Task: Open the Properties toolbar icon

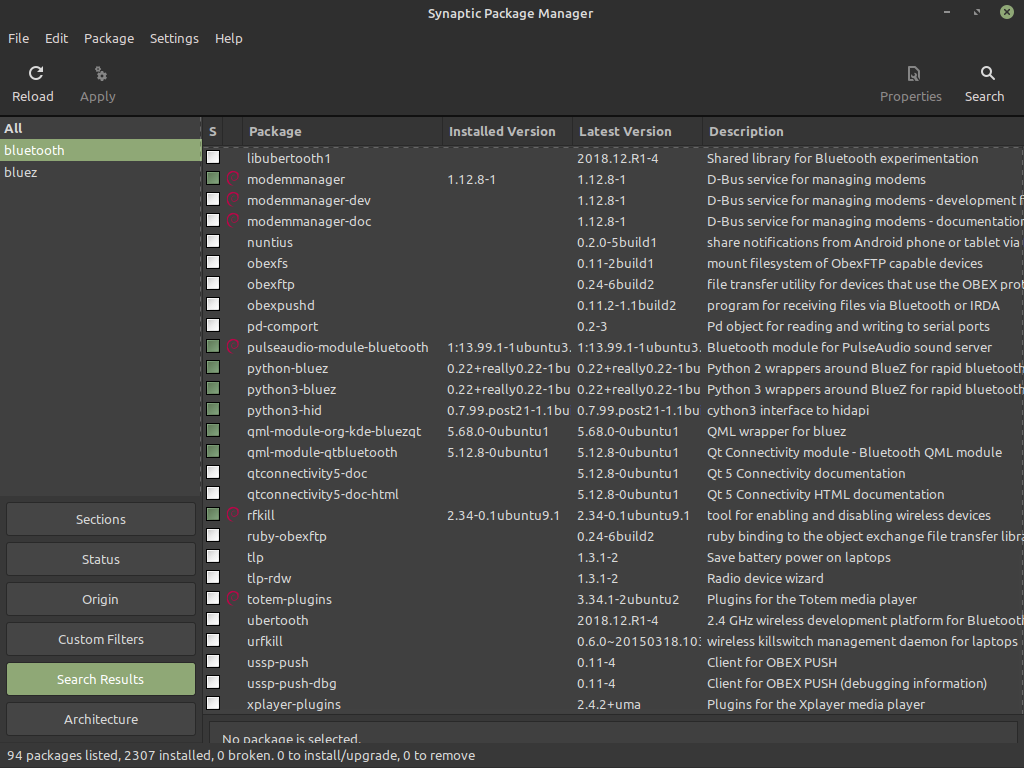Action: tap(912, 74)
